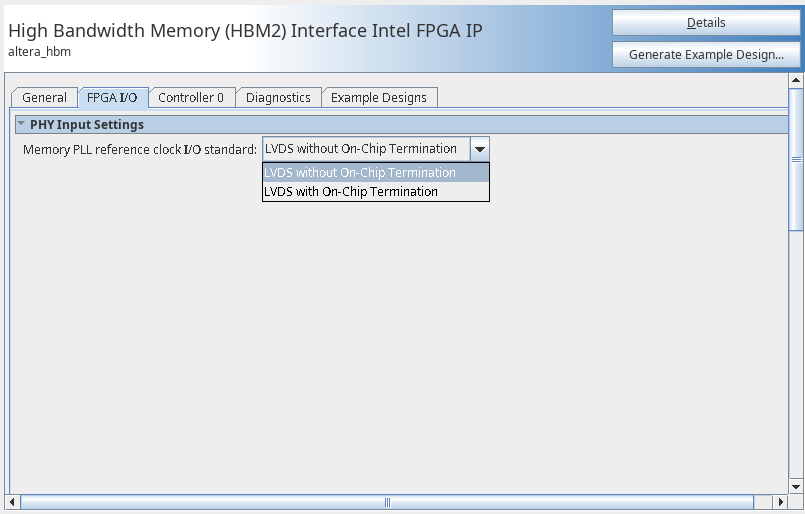The height and width of the screenshot is (514, 805).
Task: Open the Example Designs tab
Action: tap(379, 97)
